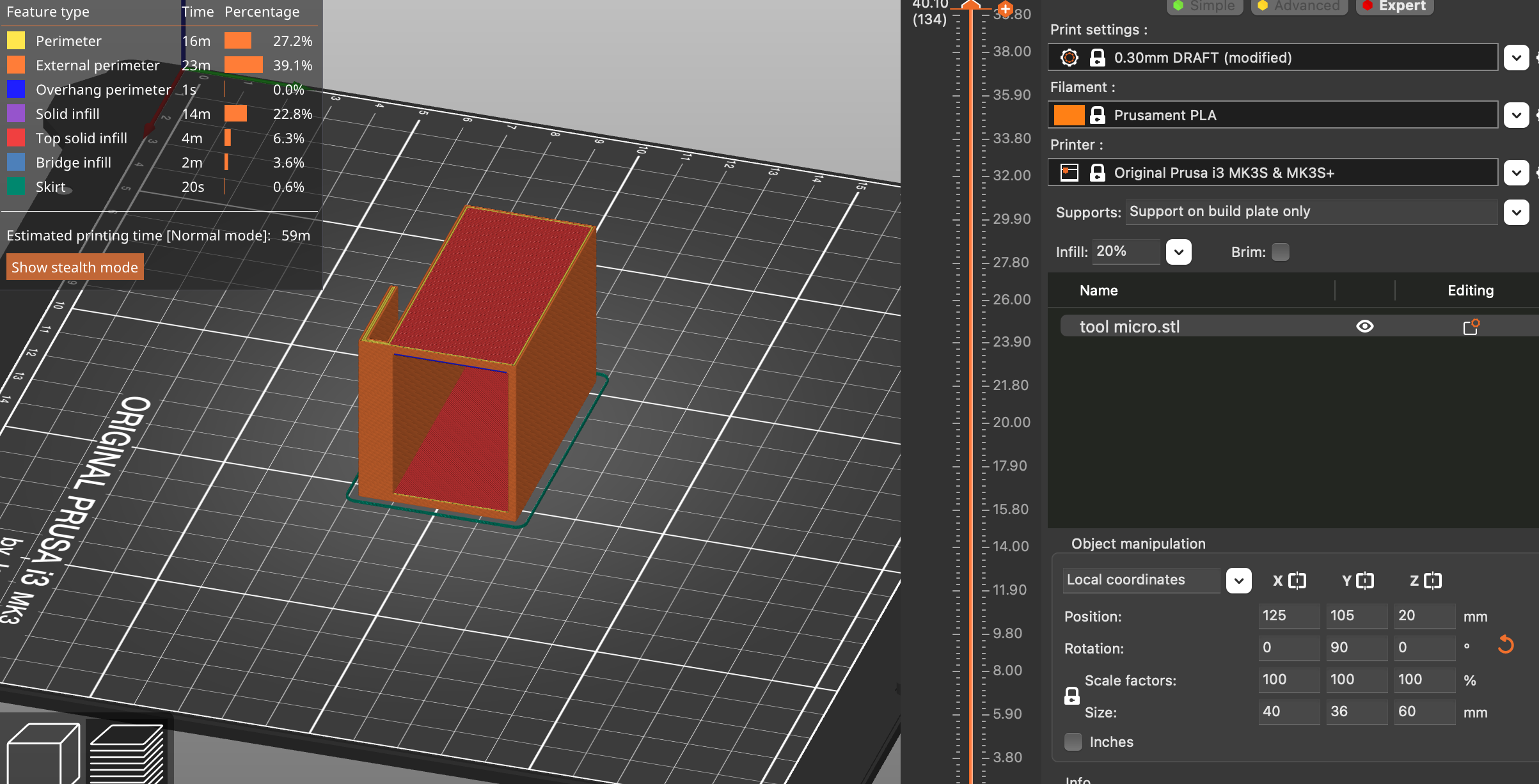This screenshot has width=1539, height=784.
Task: Click the scale factors lock icon
Action: coord(1072,696)
